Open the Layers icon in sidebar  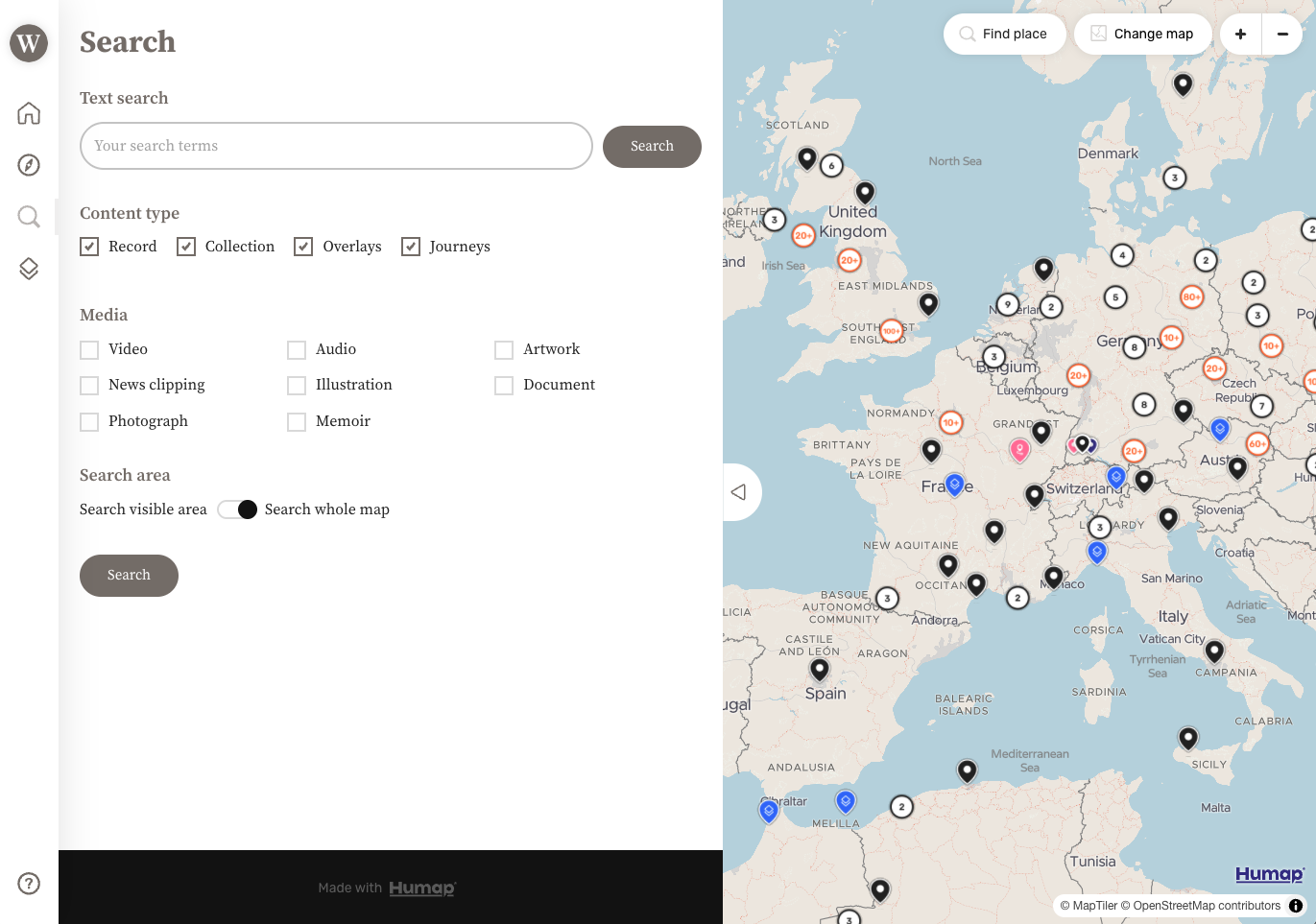click(29, 269)
